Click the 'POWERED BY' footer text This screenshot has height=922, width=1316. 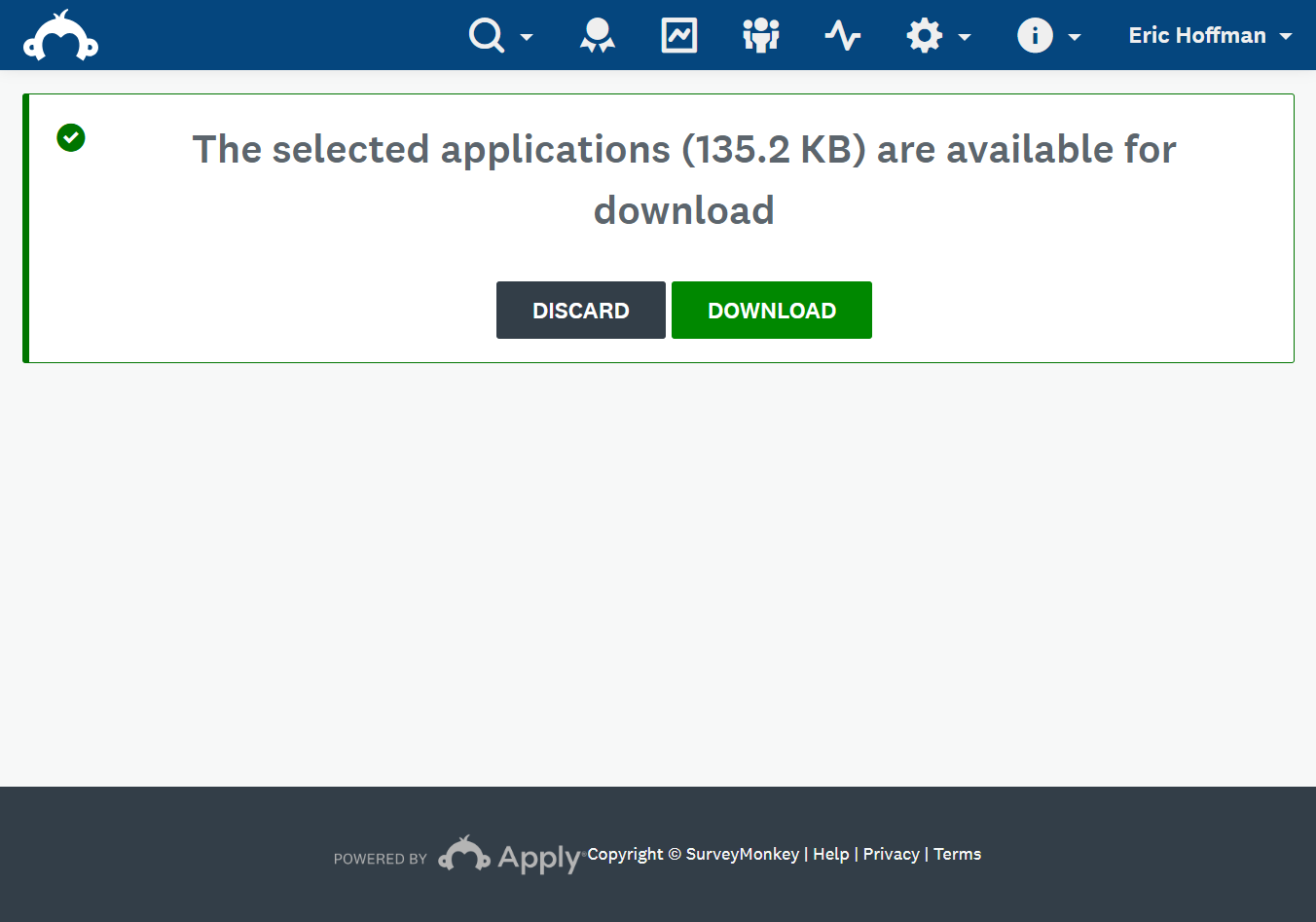coord(381,859)
